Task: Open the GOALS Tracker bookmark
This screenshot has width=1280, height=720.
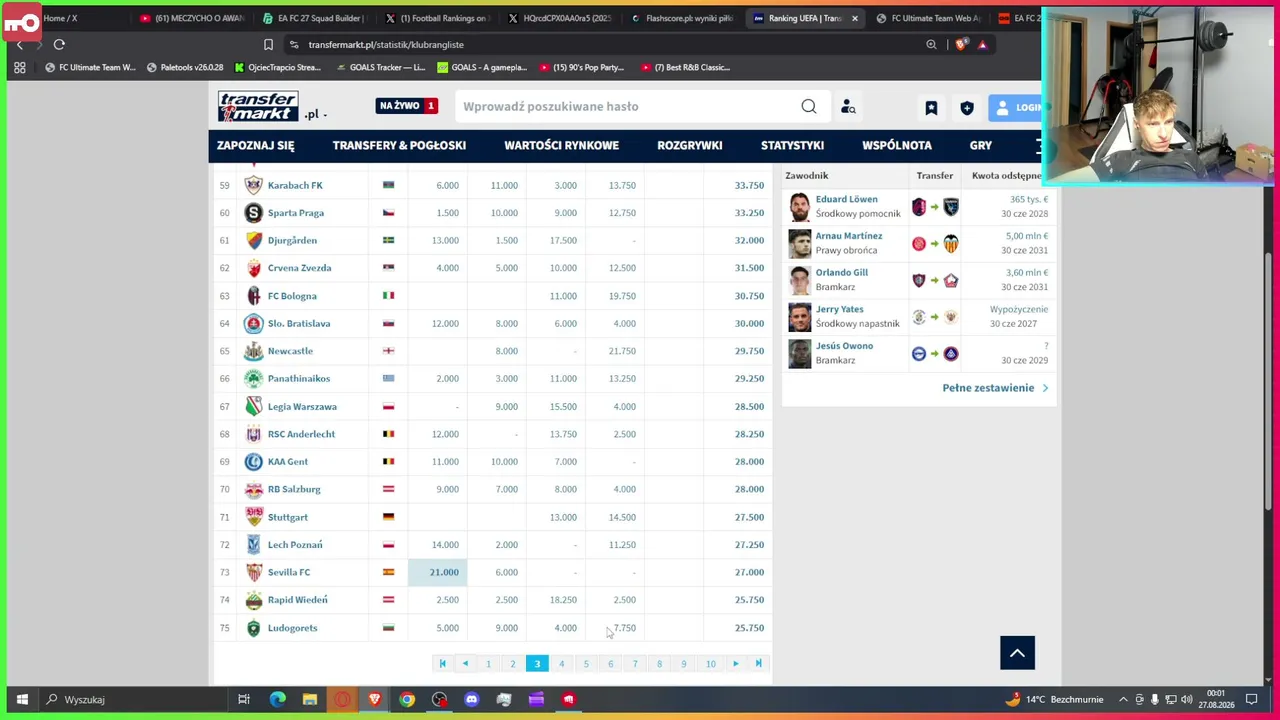Action: (x=382, y=67)
